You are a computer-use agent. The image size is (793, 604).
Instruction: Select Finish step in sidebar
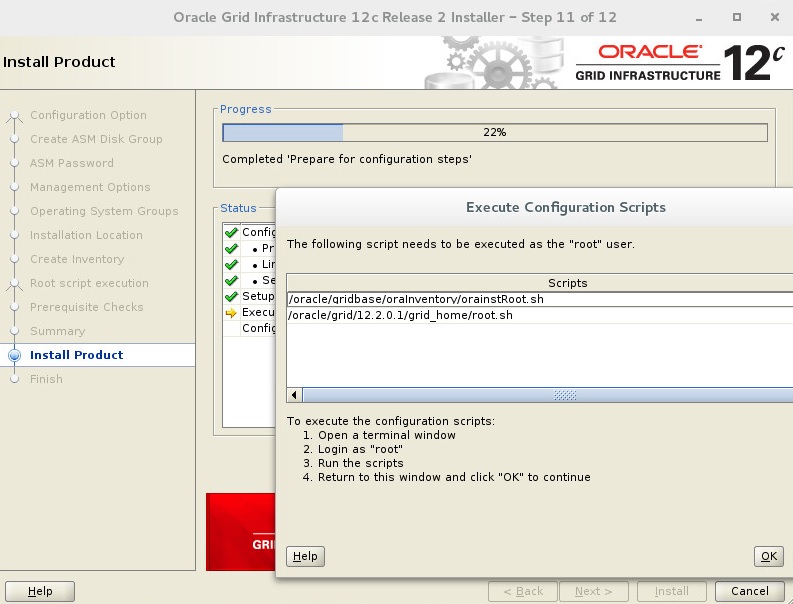point(46,379)
